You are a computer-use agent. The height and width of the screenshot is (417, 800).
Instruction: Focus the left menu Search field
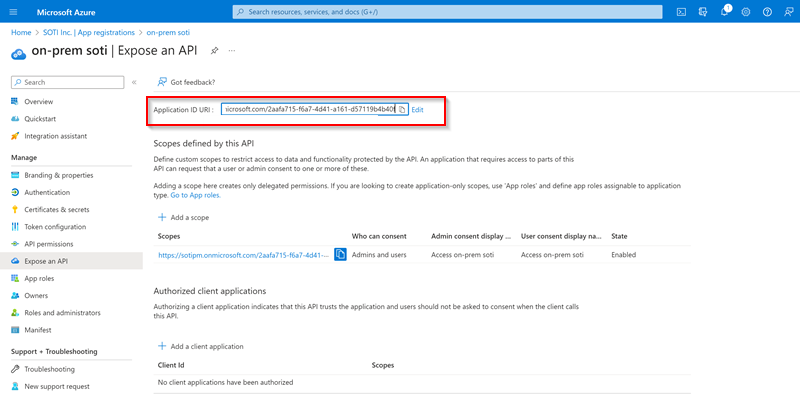pyautogui.click(x=67, y=82)
